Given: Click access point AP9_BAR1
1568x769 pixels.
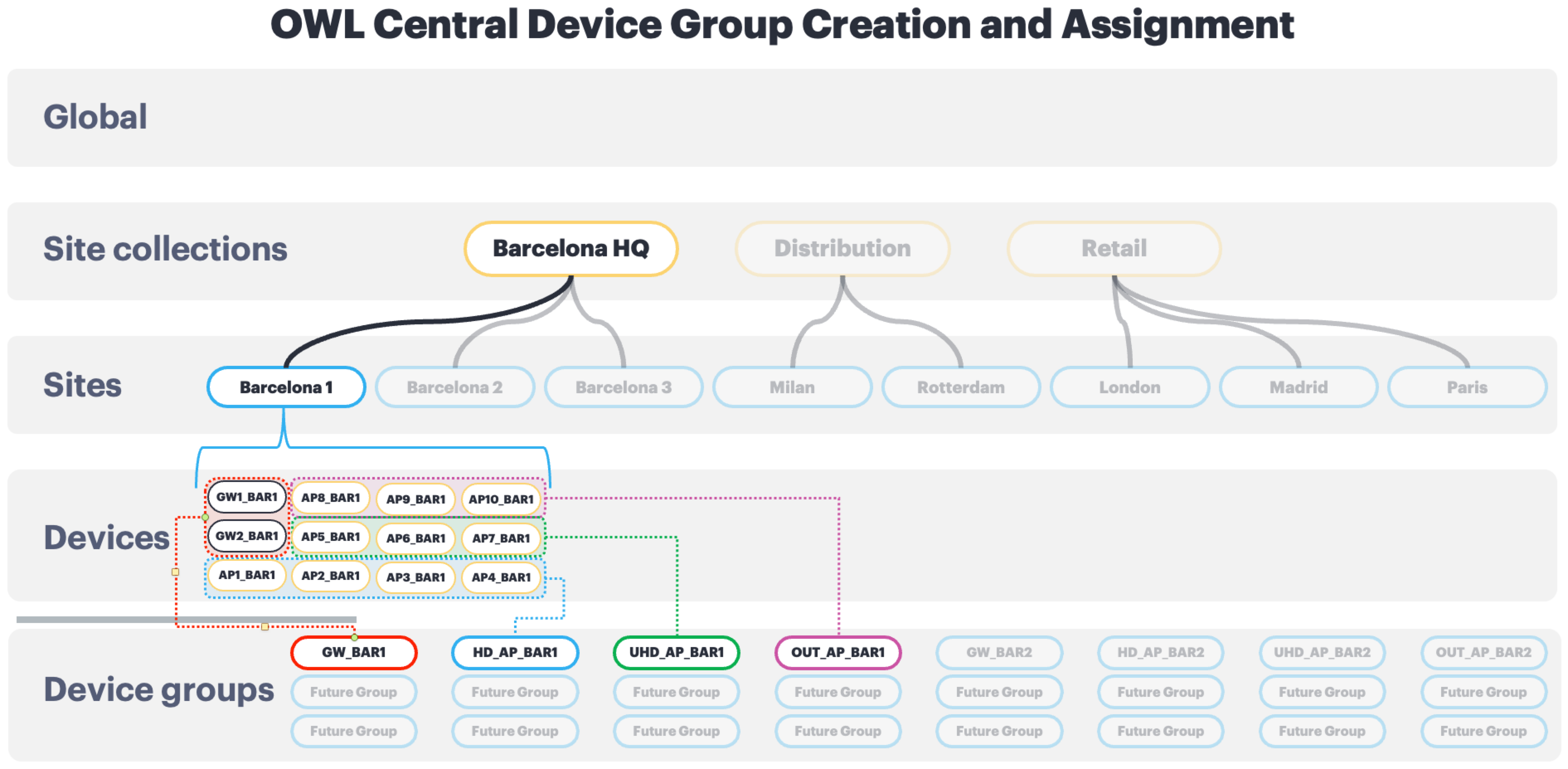Looking at the screenshot, I should tap(416, 500).
